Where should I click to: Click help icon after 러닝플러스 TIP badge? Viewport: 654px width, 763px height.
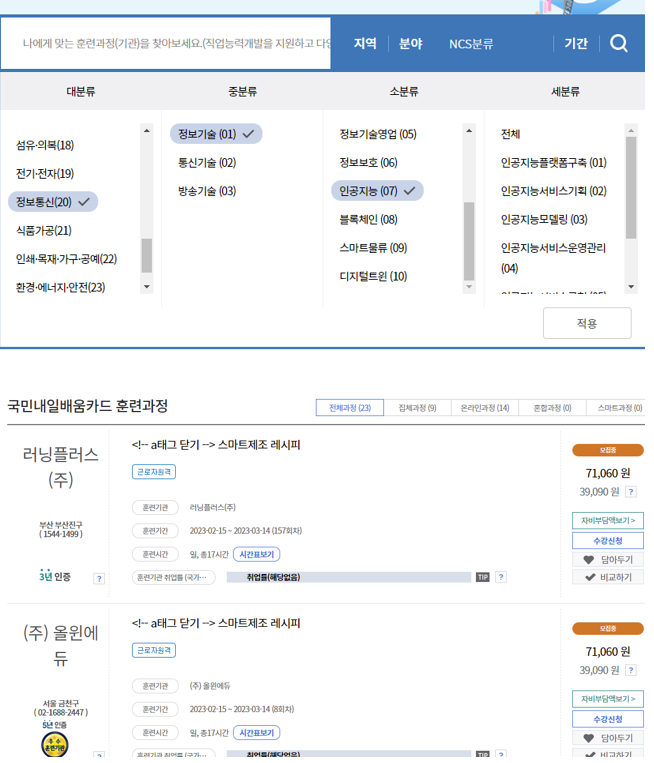tap(501, 577)
